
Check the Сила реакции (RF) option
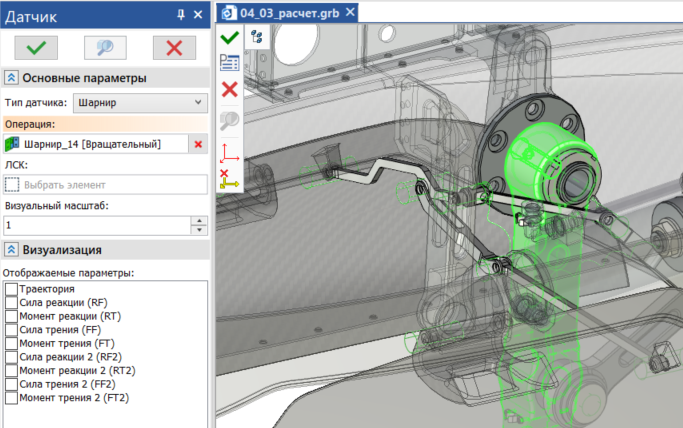(x=11, y=302)
